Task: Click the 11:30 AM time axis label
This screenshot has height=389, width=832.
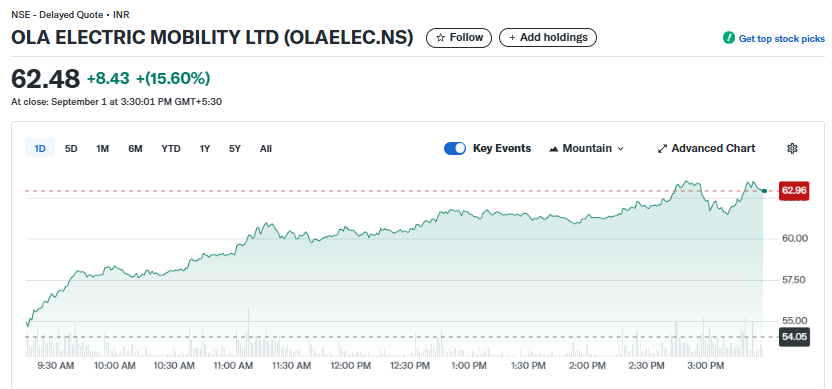Action: coord(291,366)
